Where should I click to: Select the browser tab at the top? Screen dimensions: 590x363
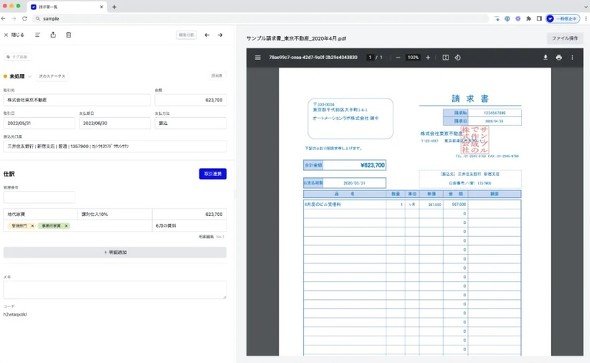(67, 7)
